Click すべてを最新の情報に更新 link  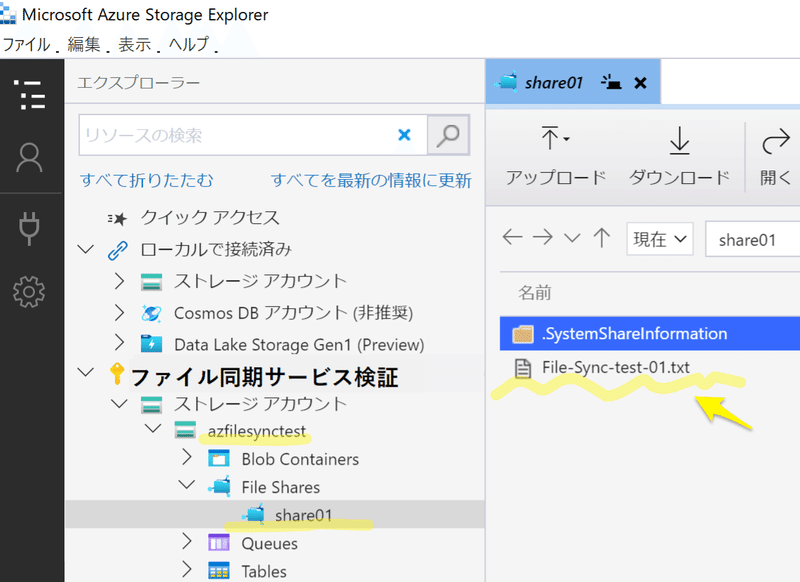coord(371,180)
